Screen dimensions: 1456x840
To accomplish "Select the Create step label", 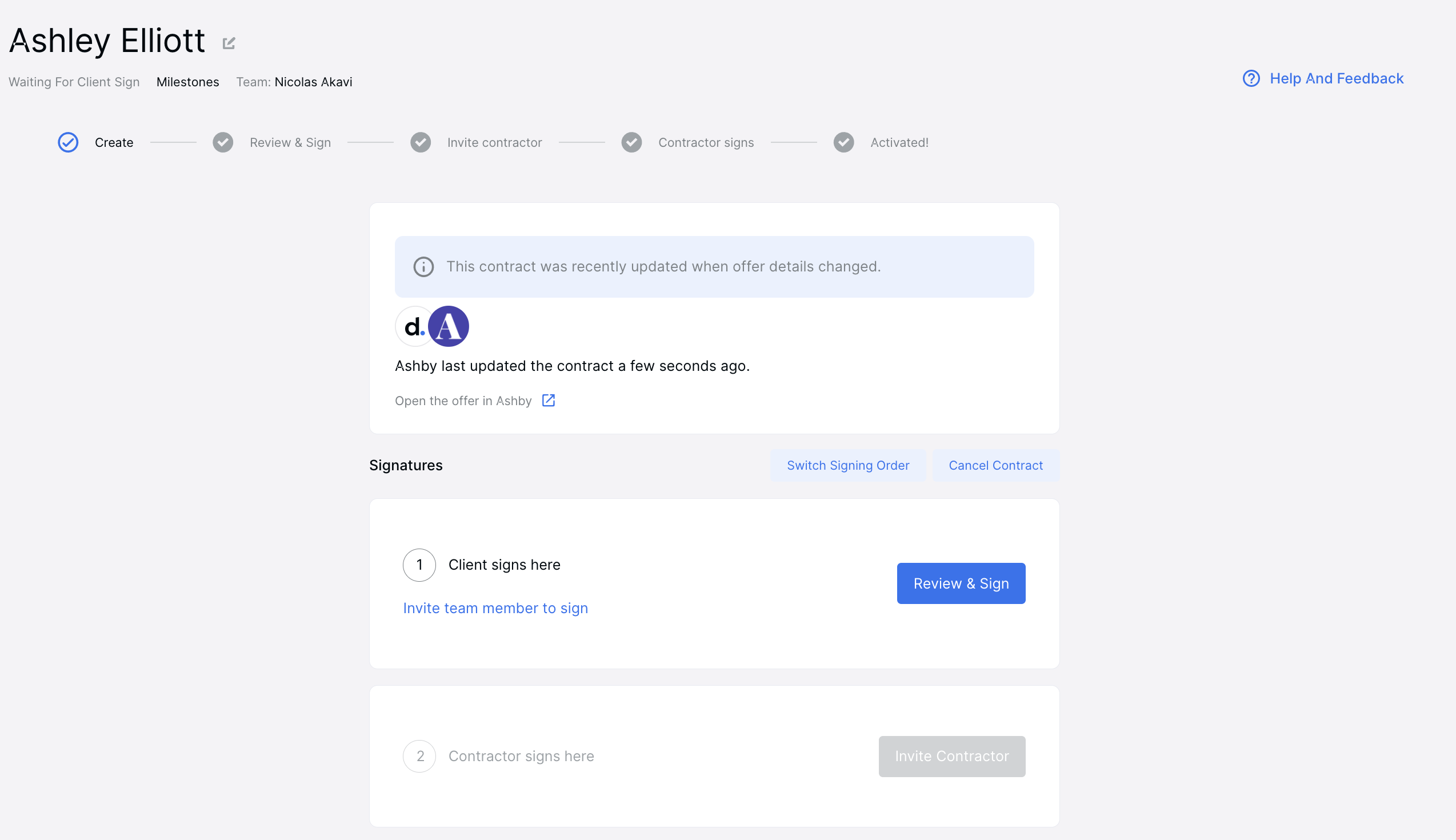I will [114, 142].
